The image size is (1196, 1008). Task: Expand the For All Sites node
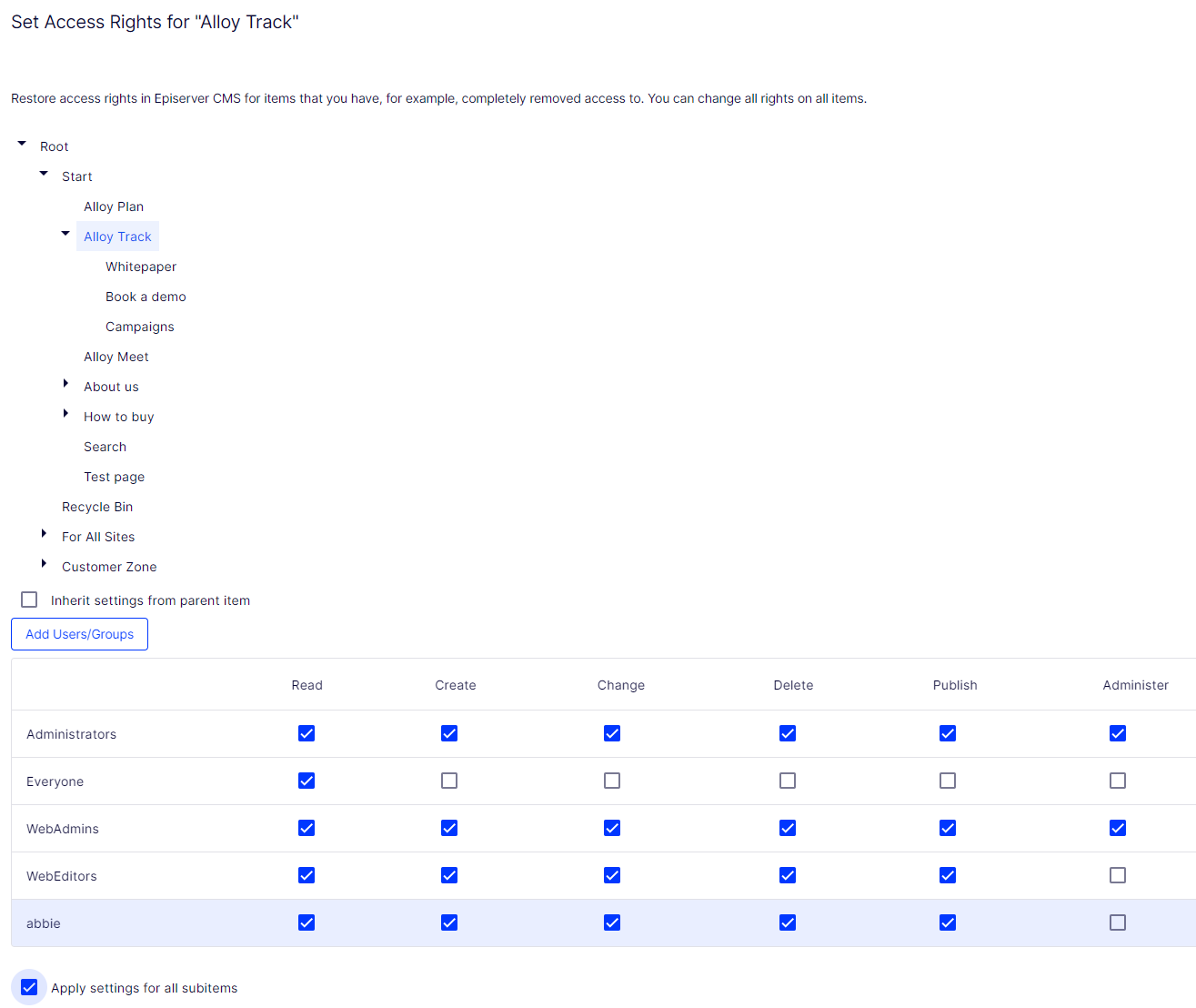pyautogui.click(x=44, y=534)
